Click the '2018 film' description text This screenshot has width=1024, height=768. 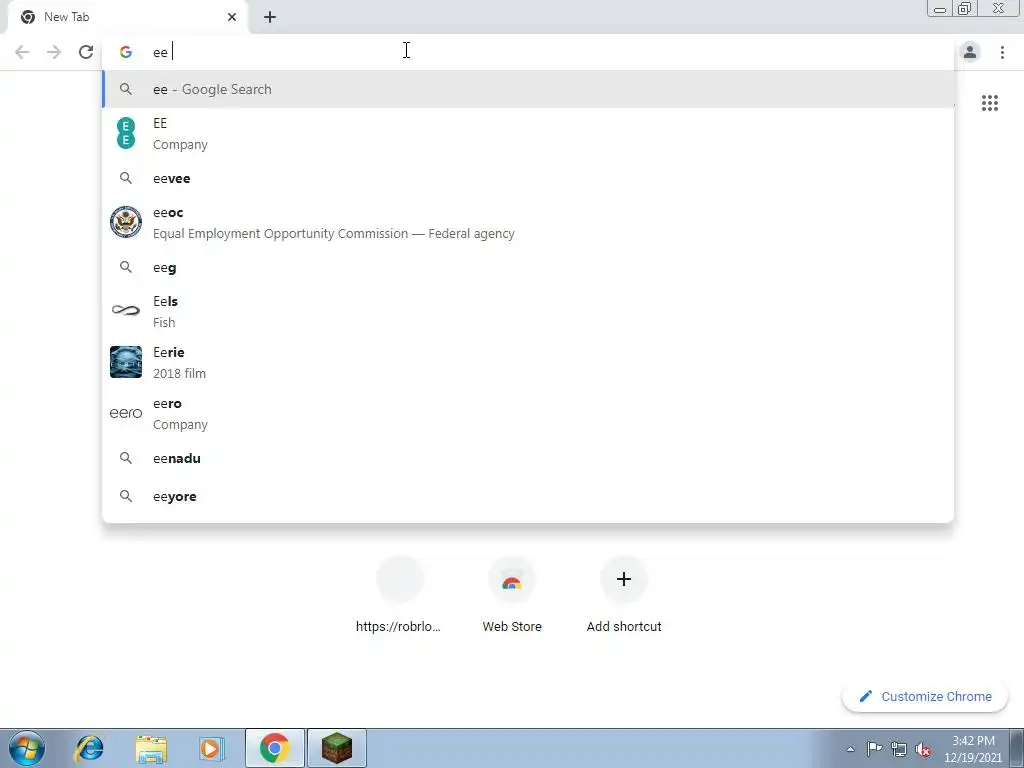(x=179, y=373)
